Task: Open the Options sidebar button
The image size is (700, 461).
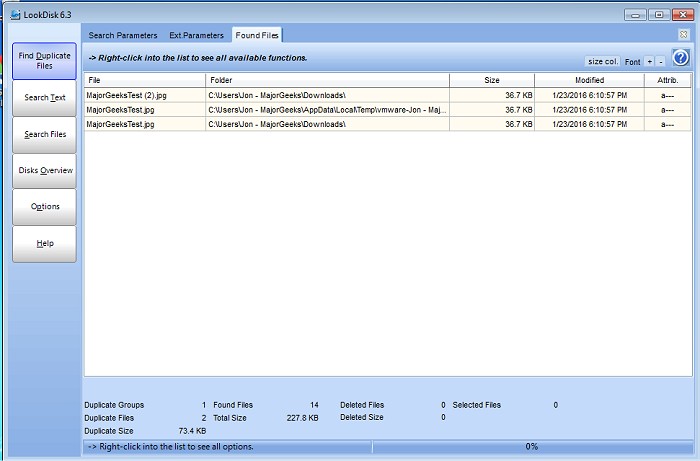Action: (44, 207)
